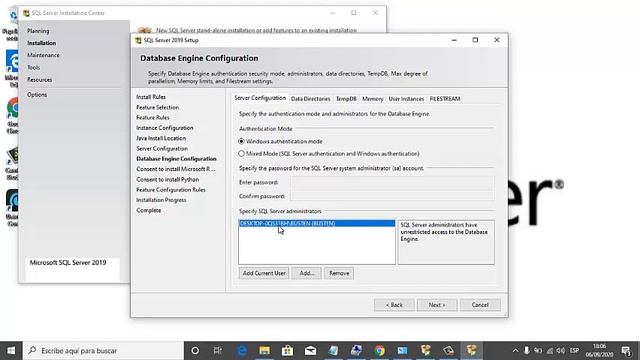Open the Windows Start menu

(11, 351)
